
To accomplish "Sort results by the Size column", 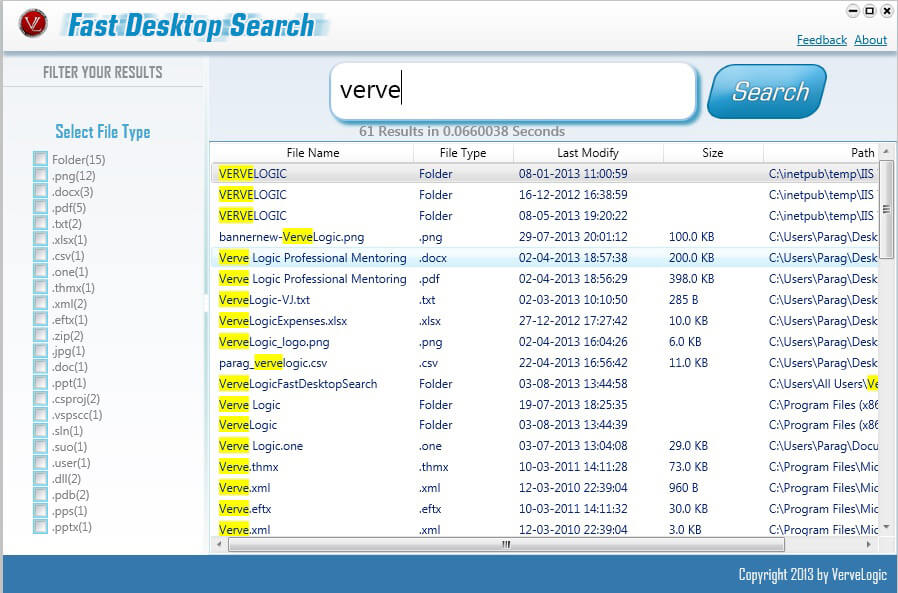I will pos(712,152).
